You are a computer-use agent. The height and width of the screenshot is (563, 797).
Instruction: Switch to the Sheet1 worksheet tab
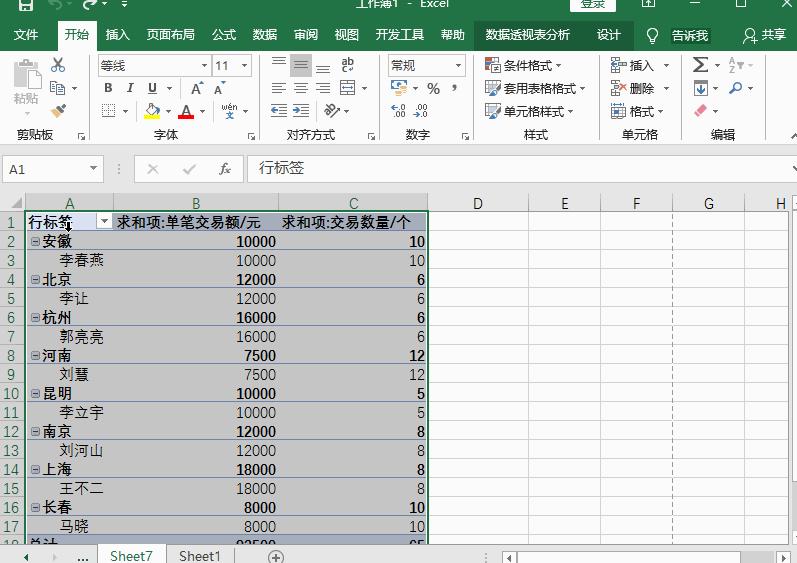199,556
